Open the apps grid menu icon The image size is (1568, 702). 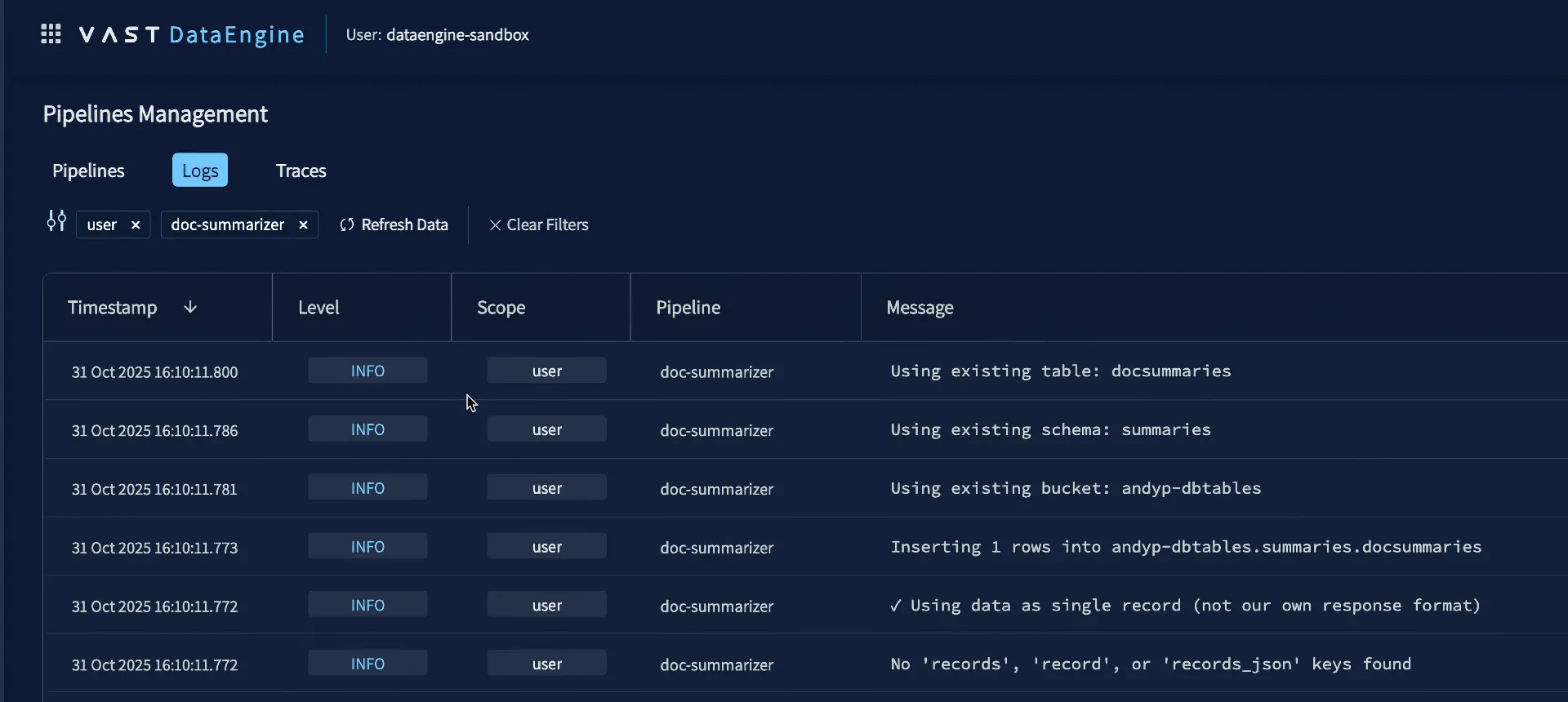(x=51, y=34)
